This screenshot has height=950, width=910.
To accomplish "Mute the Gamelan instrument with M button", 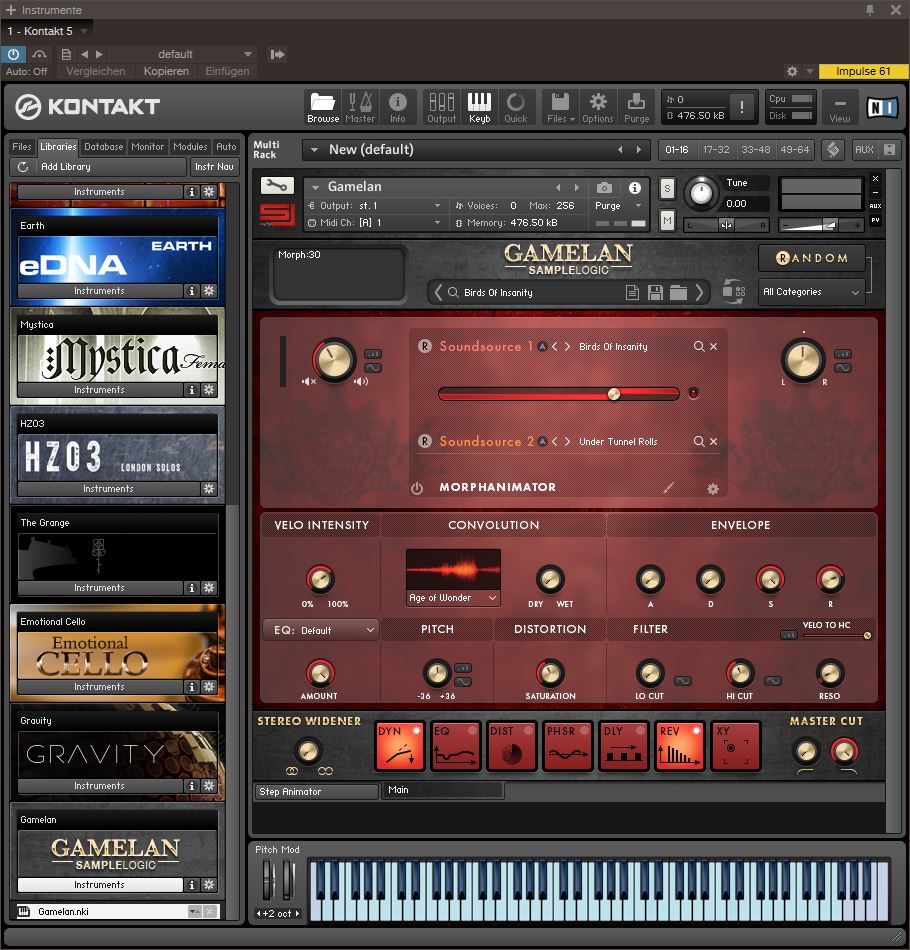I will click(x=667, y=221).
